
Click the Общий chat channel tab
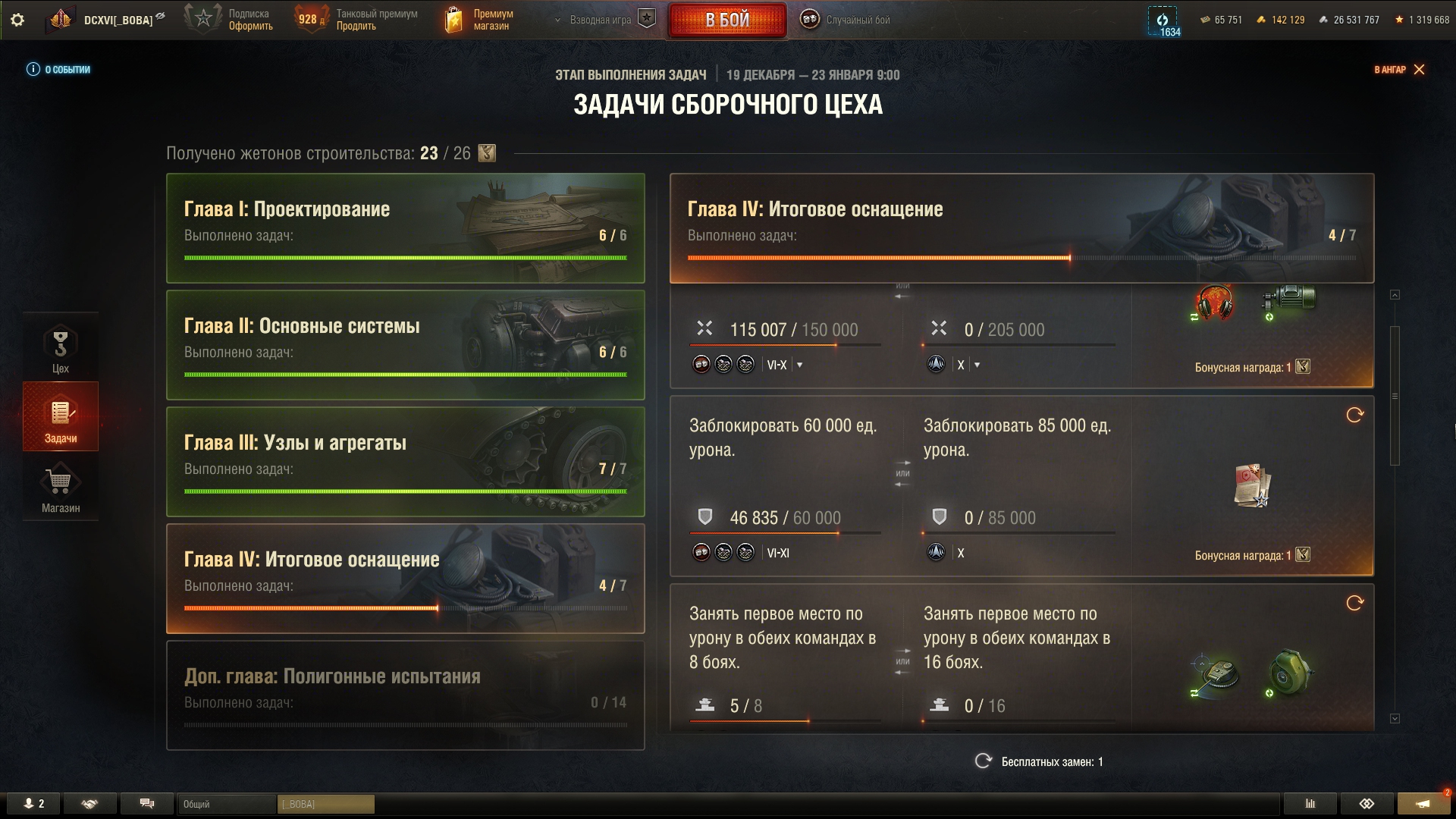(227, 804)
